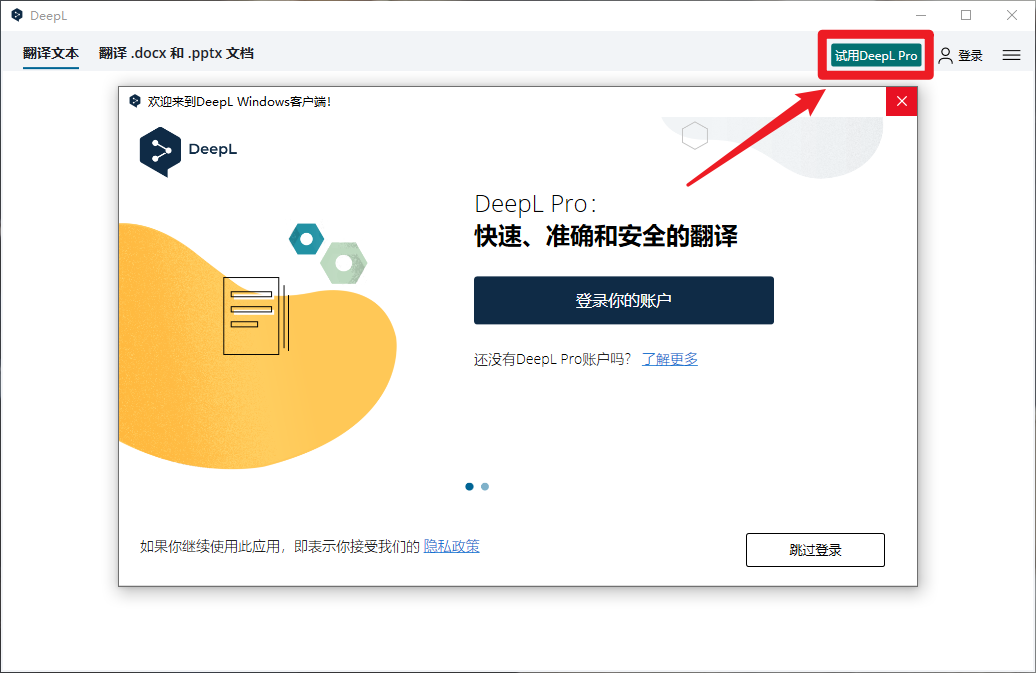
Task: Click the DeepL logo in the welcome dialog
Action: point(188,151)
